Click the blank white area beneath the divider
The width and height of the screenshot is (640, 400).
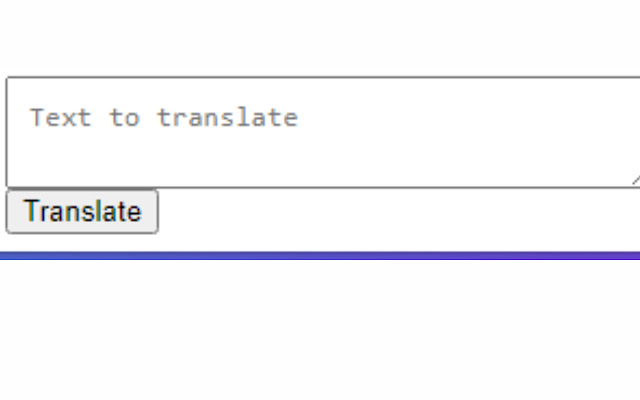pyautogui.click(x=320, y=330)
